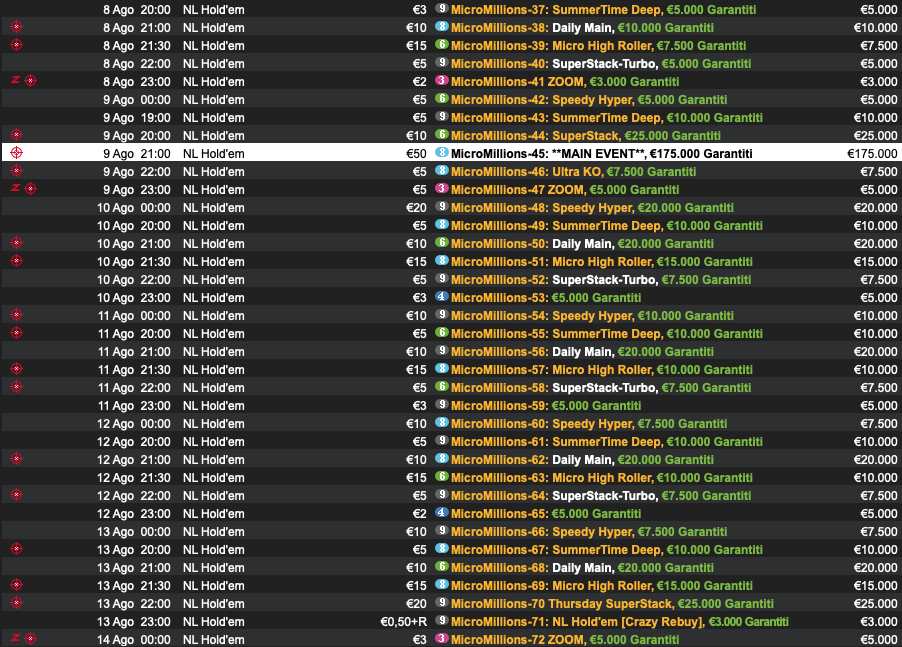Click the red Z icon for MicroMillions-47 ZOOM
The width and height of the screenshot is (902, 647).
(16, 189)
